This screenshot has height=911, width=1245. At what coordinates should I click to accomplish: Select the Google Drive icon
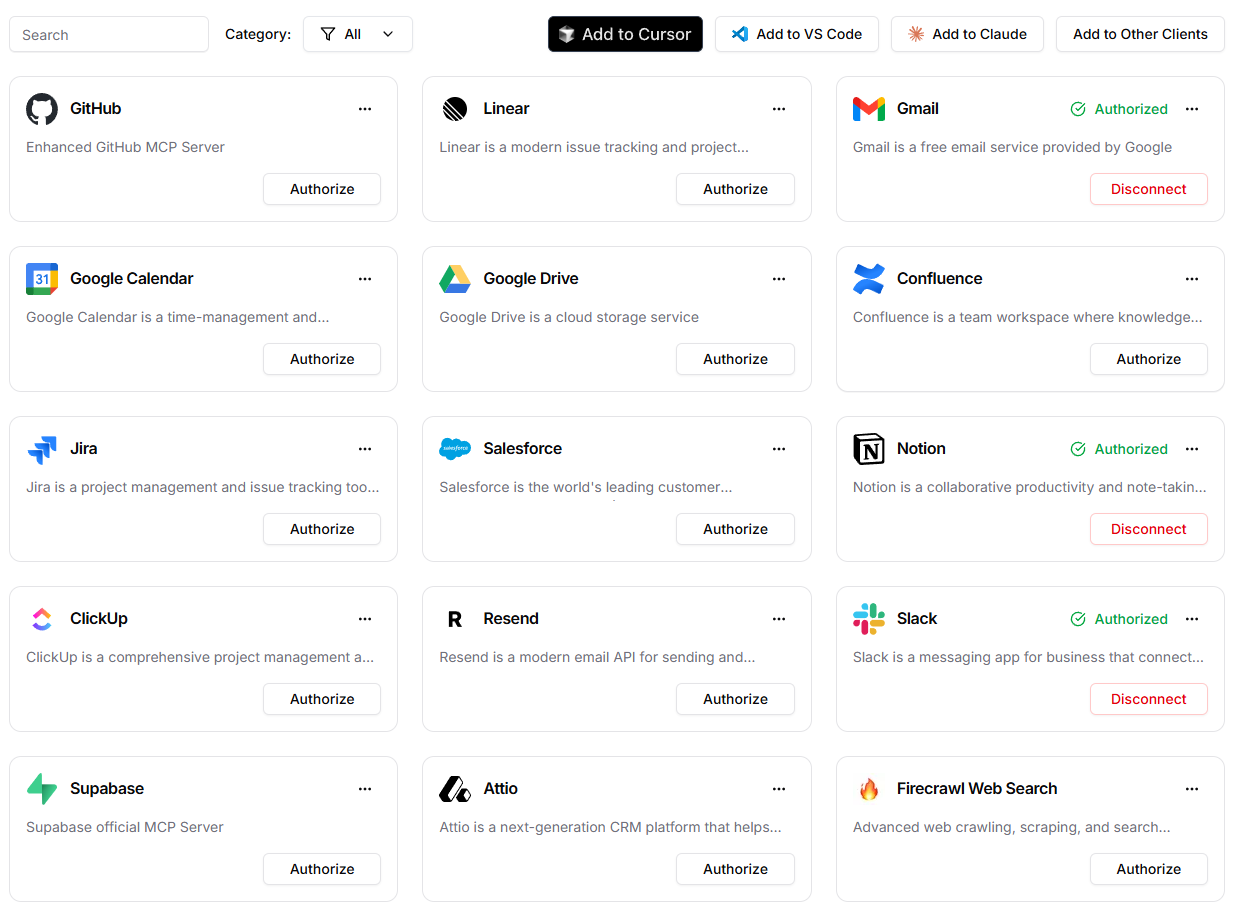[x=455, y=278]
